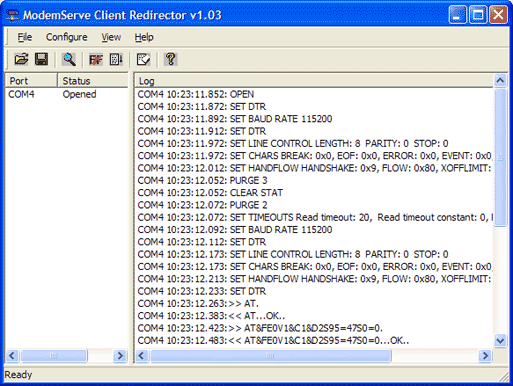
Task: Click the log vertical scrollbar down arrow
Action: tap(500, 341)
